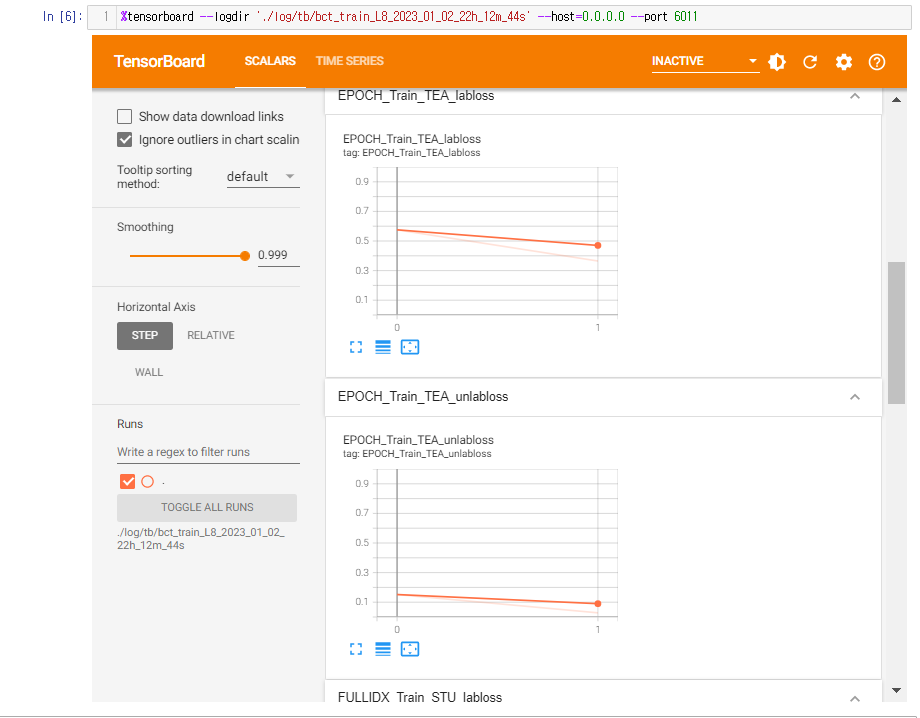This screenshot has width=920, height=718.
Task: Expand EPOCH_Train_TEA_labloss chart to full size
Action: point(356,347)
